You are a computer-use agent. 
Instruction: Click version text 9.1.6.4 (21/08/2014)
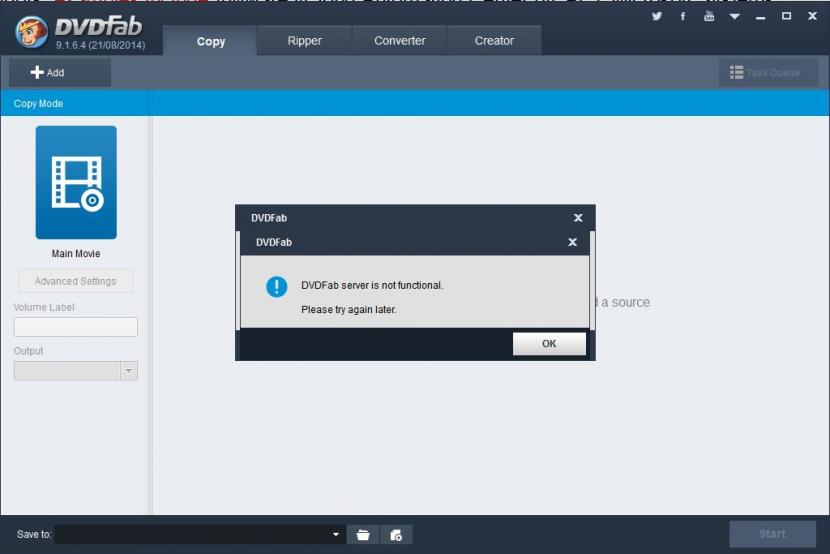click(101, 46)
